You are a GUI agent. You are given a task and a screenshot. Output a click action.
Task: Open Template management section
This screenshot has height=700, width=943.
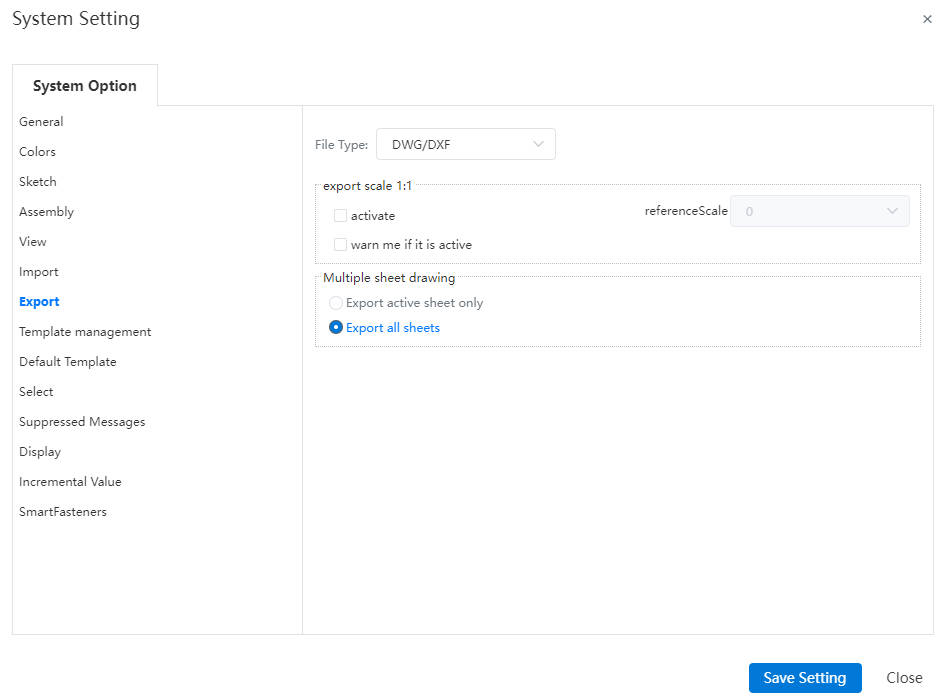click(x=85, y=332)
